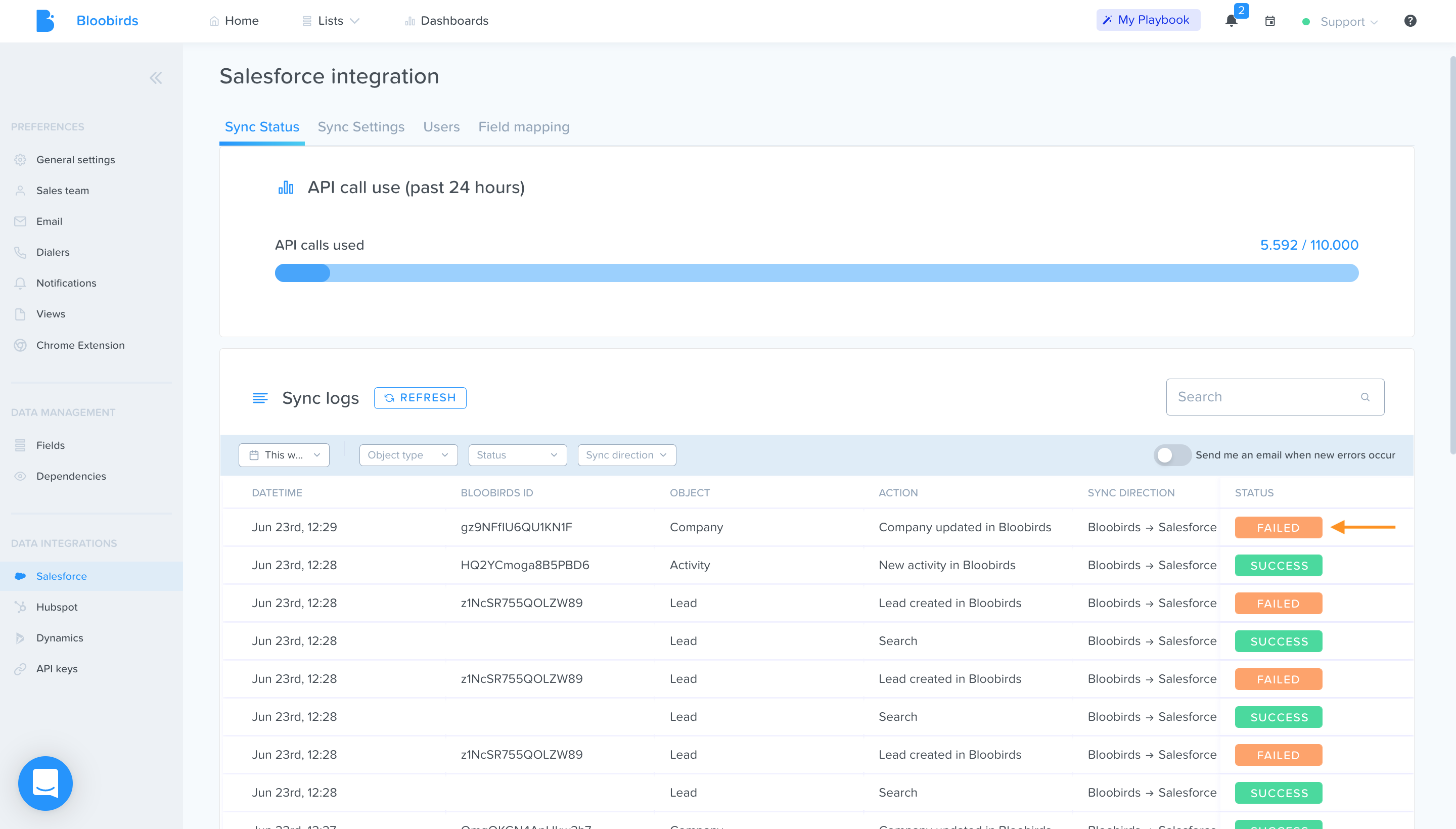Click the Dialers phone icon

[x=21, y=252]
